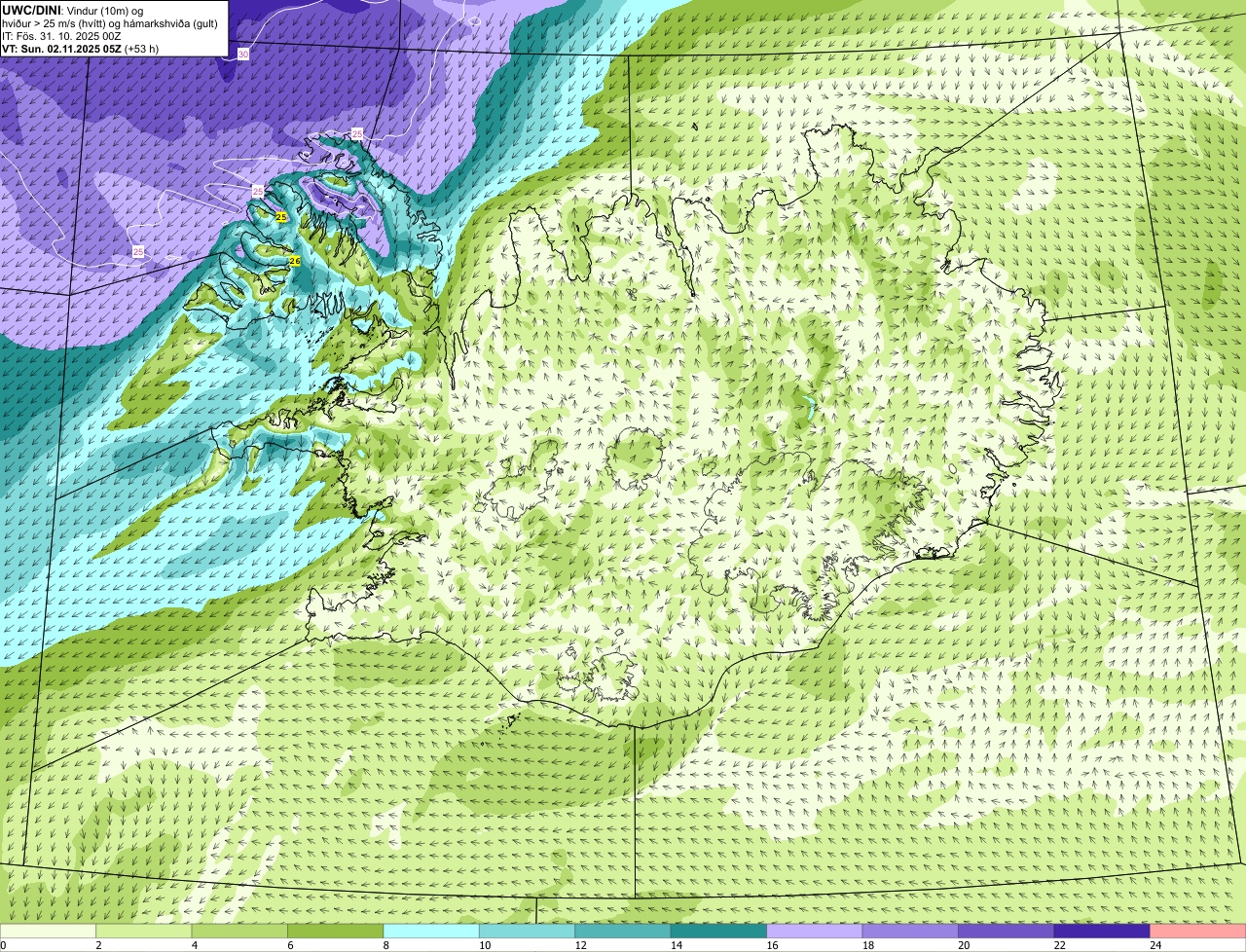Select the dark teal 14–16 m/s legend swatch

[x=719, y=931]
